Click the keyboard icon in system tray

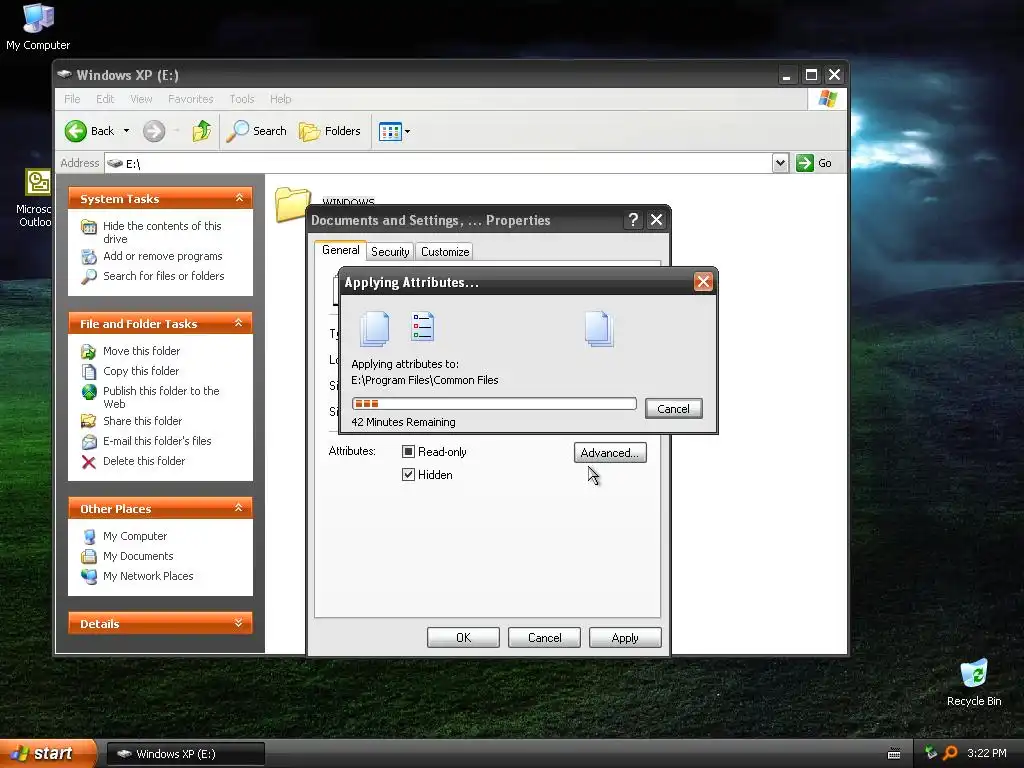click(x=894, y=754)
